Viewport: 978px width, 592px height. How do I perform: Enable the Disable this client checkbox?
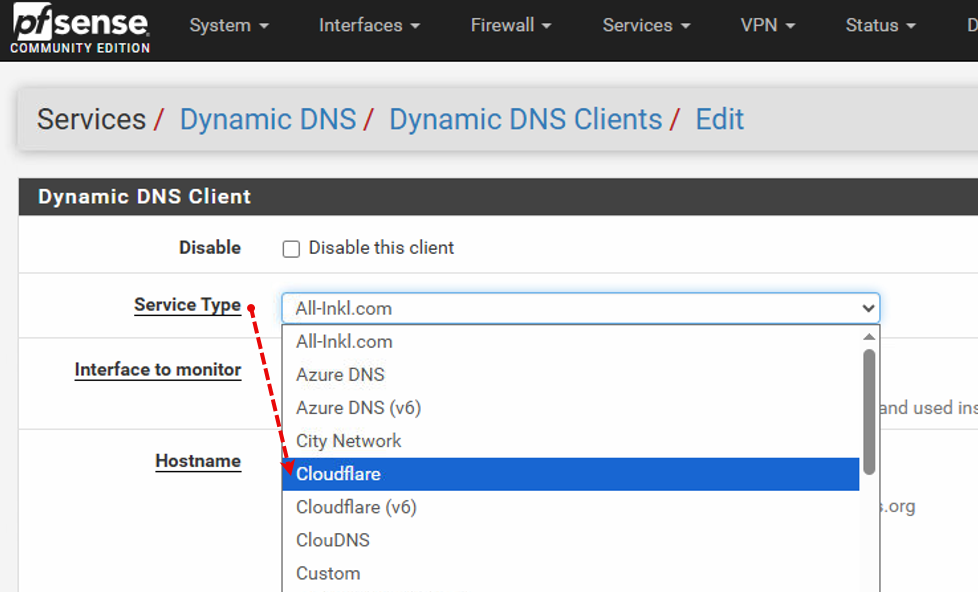(x=291, y=249)
